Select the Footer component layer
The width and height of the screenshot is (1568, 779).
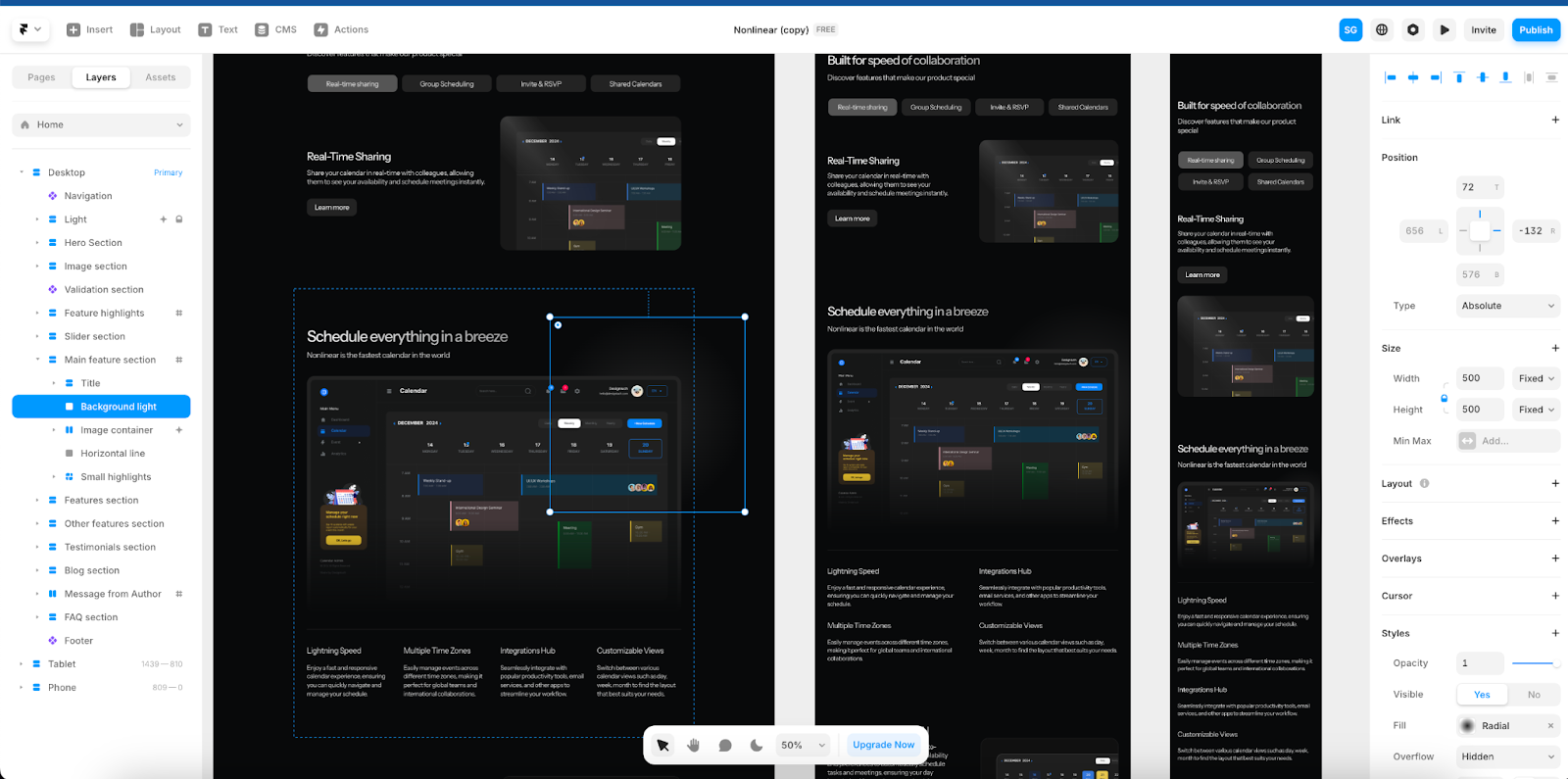point(78,641)
